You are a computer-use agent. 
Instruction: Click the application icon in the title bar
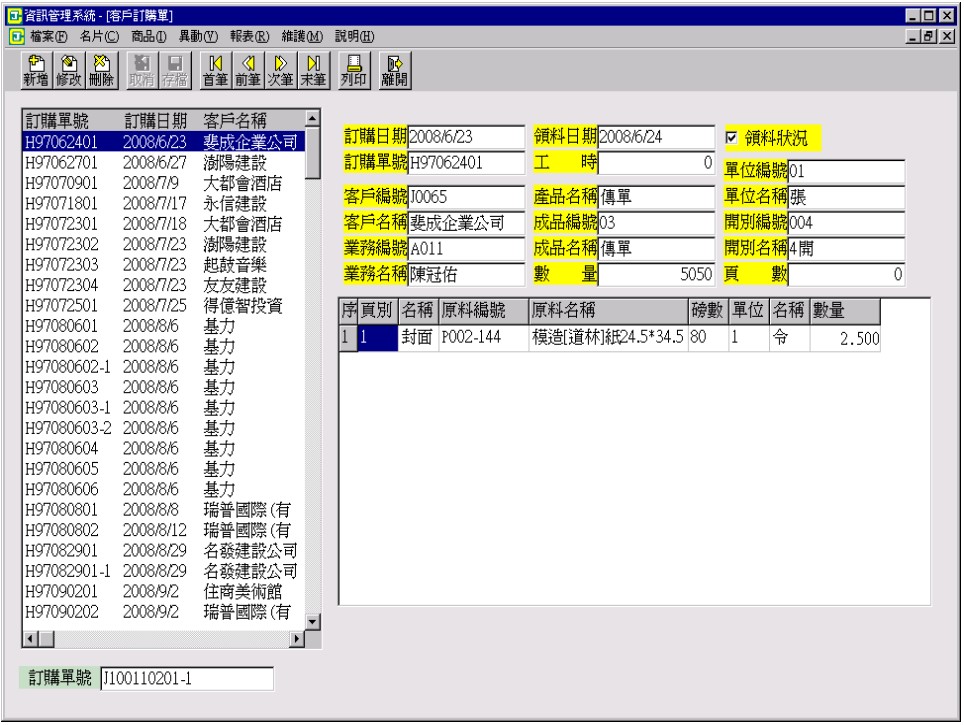coord(14,15)
